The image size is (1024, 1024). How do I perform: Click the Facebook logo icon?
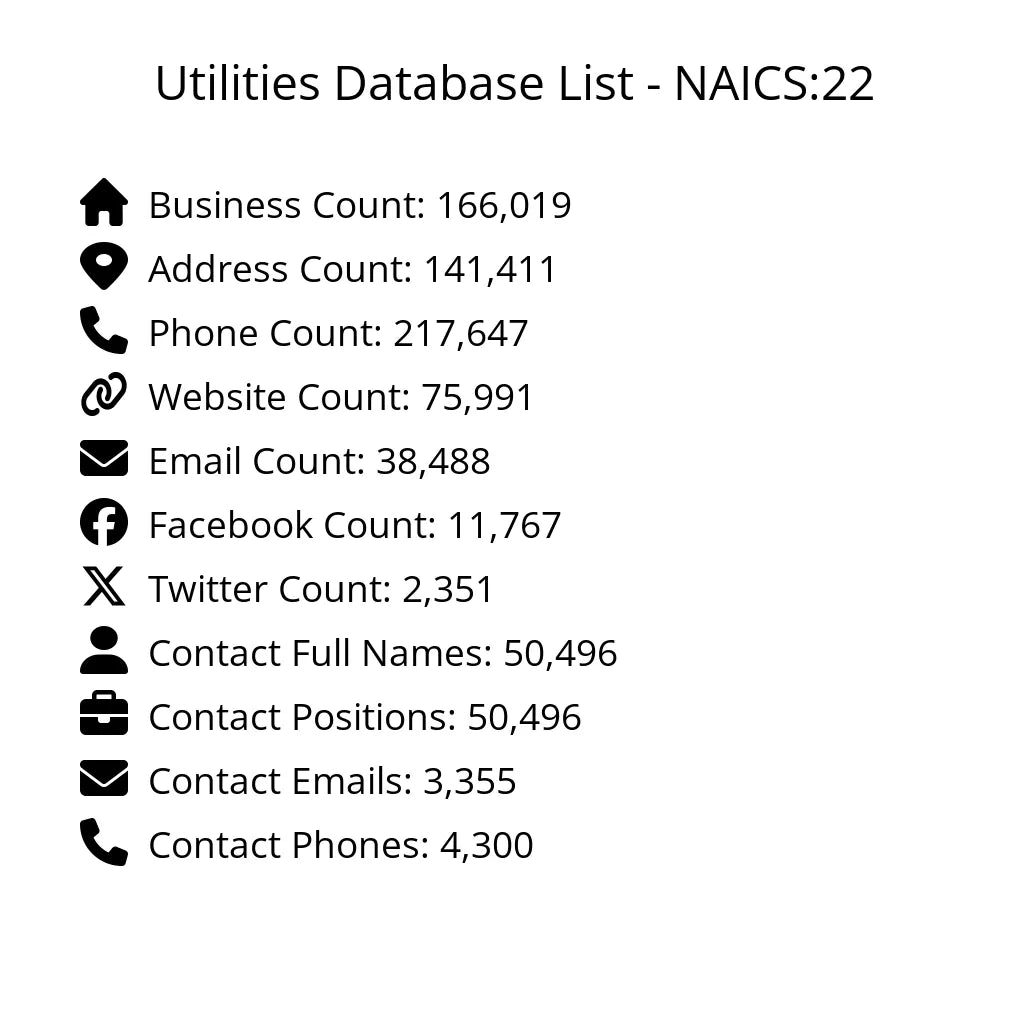click(104, 523)
